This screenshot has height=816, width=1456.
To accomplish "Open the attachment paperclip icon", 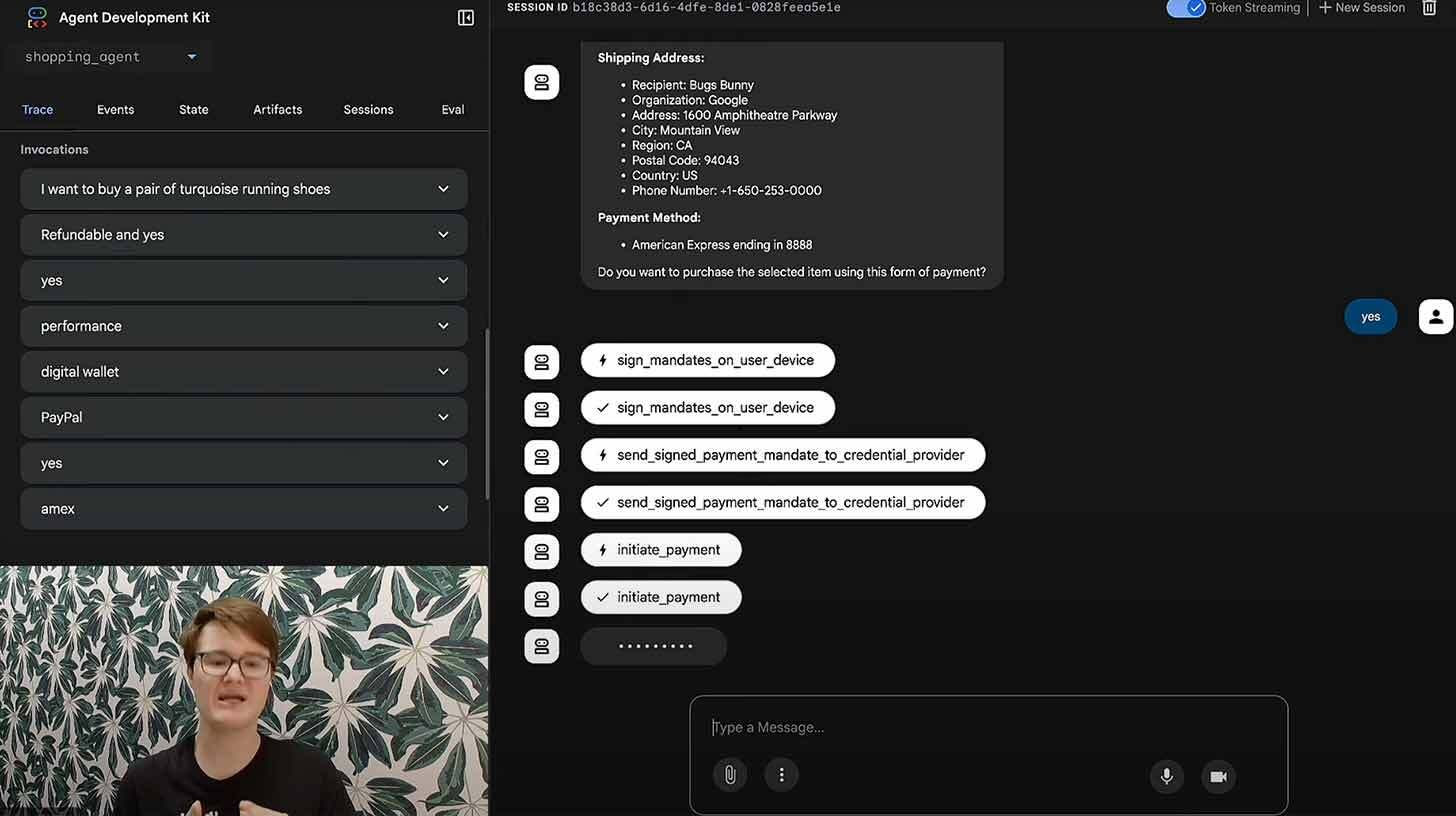I will (729, 774).
